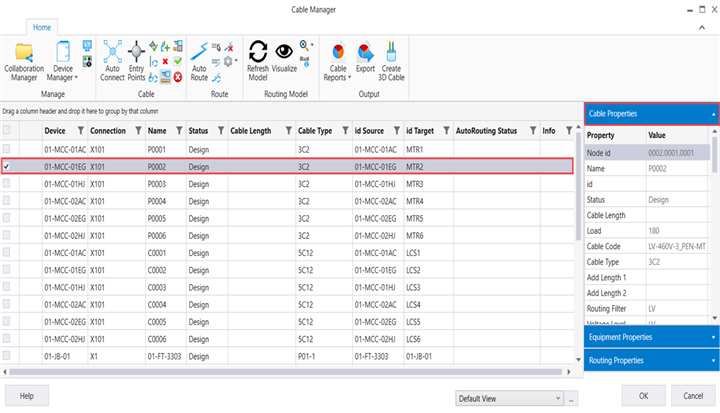Click the ellipsis button beside Default View
Screen dimensions: 720x413
(571, 399)
